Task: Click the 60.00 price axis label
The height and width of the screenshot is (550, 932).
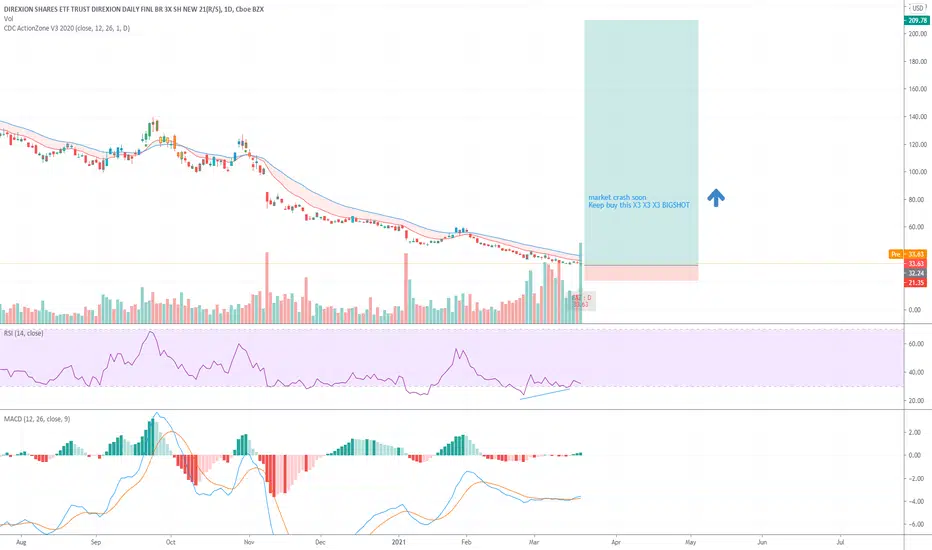Action: pyautogui.click(x=917, y=227)
